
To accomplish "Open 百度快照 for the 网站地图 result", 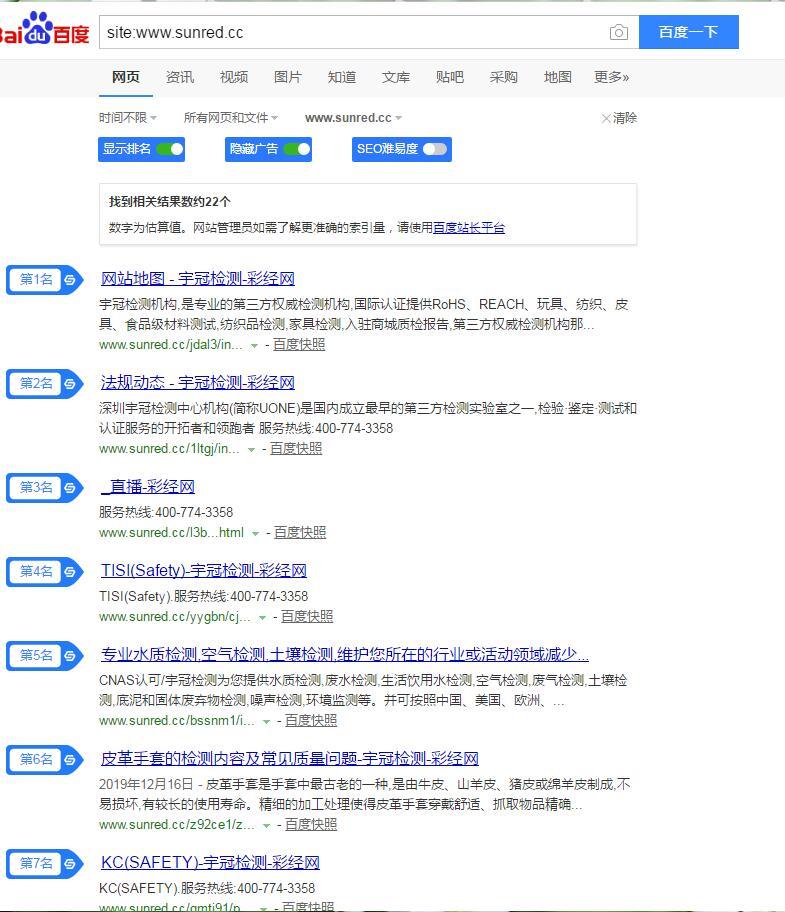I will [299, 345].
